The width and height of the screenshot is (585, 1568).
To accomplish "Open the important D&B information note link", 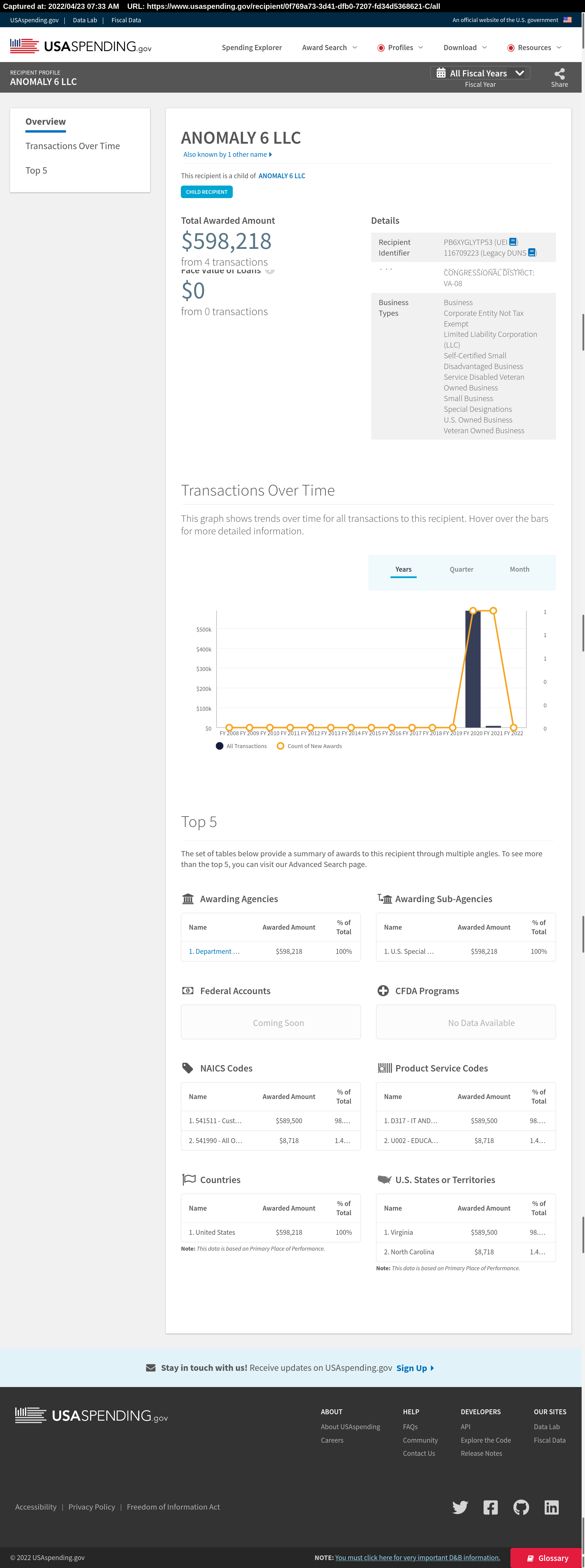I will click(x=417, y=1558).
